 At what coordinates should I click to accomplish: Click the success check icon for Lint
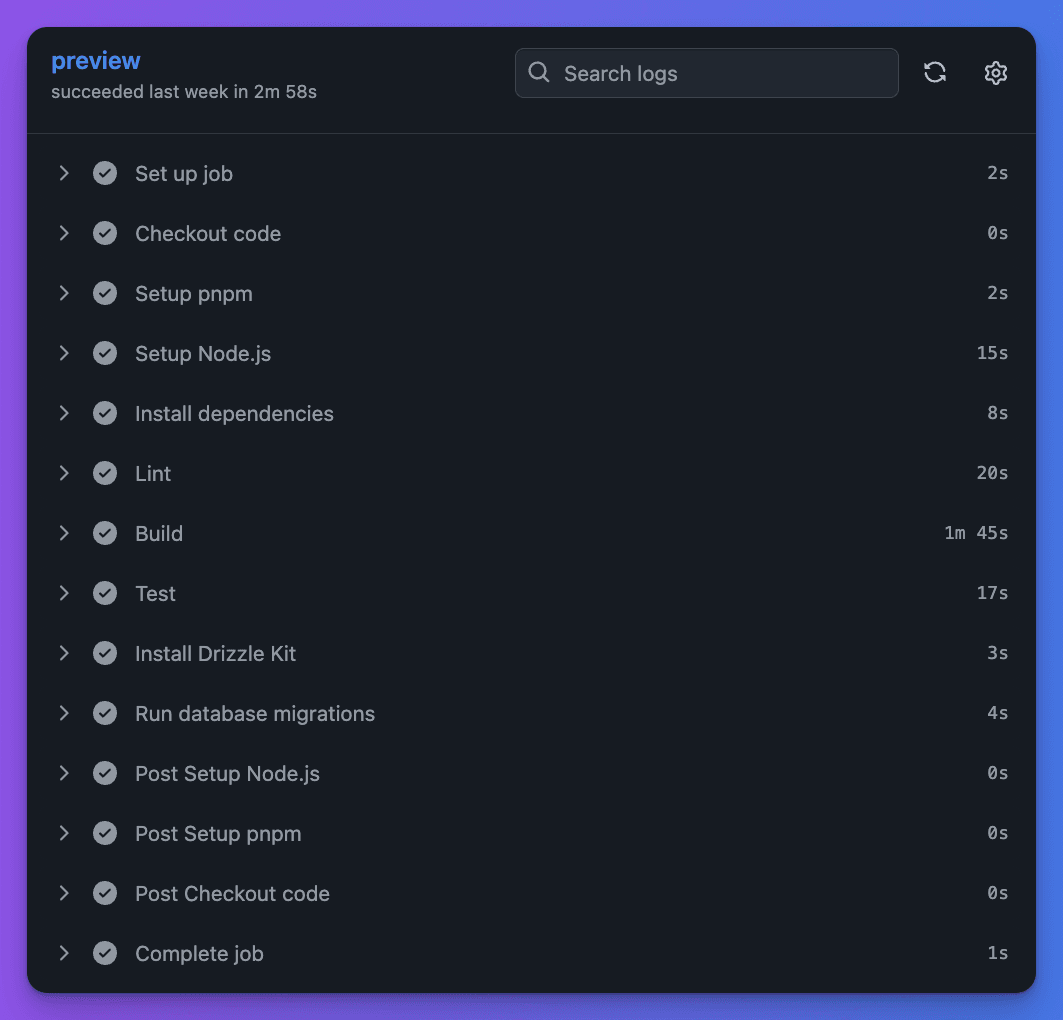pyautogui.click(x=105, y=473)
